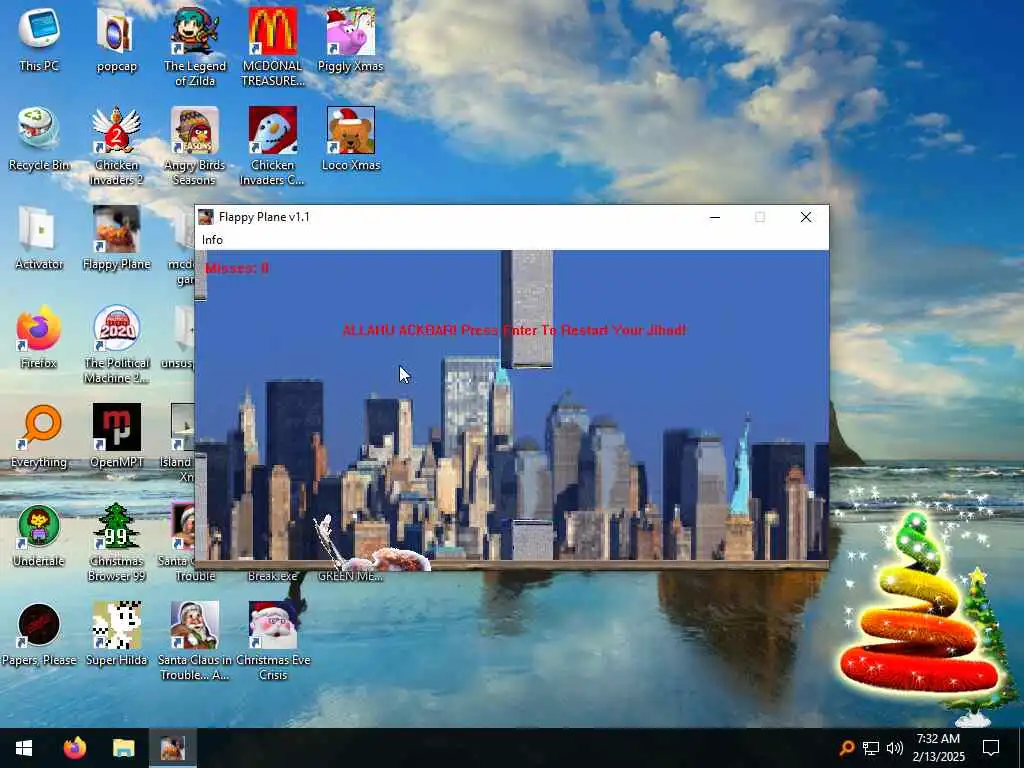The image size is (1024, 768).
Task: Open the network status tray icon
Action: [871, 748]
